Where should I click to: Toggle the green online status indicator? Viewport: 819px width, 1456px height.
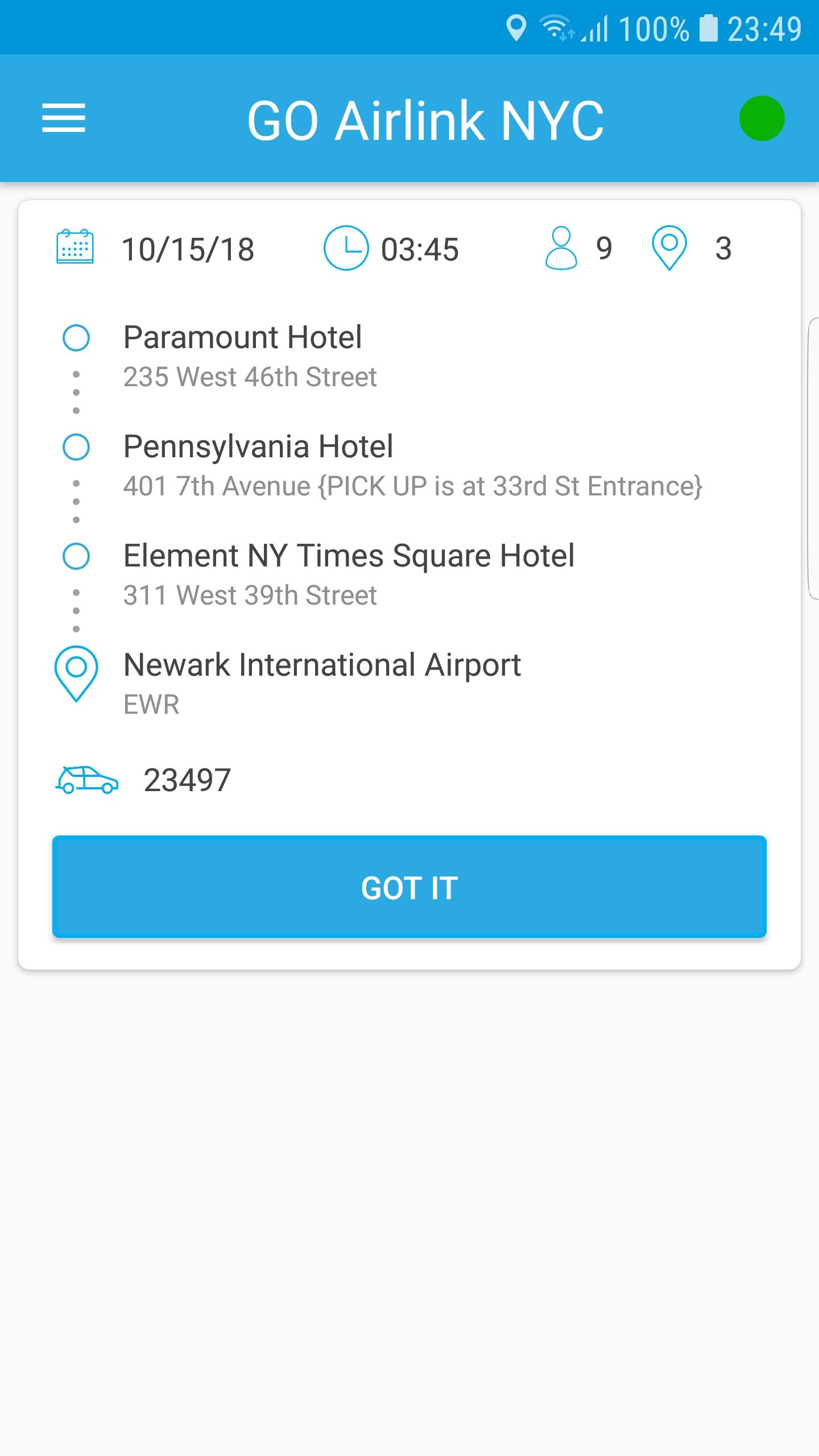(x=762, y=118)
